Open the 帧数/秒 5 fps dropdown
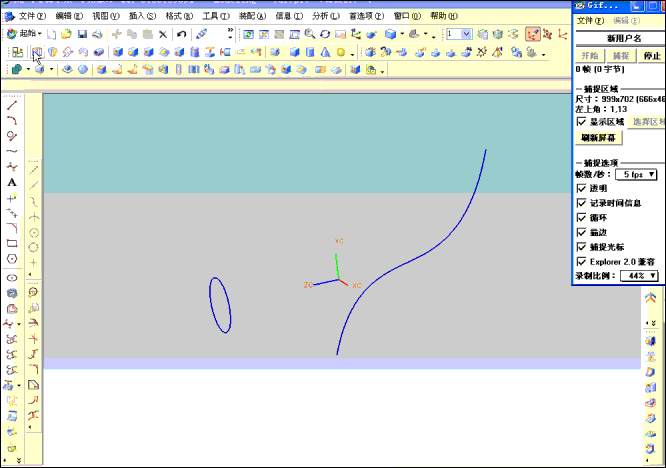 [x=636, y=175]
